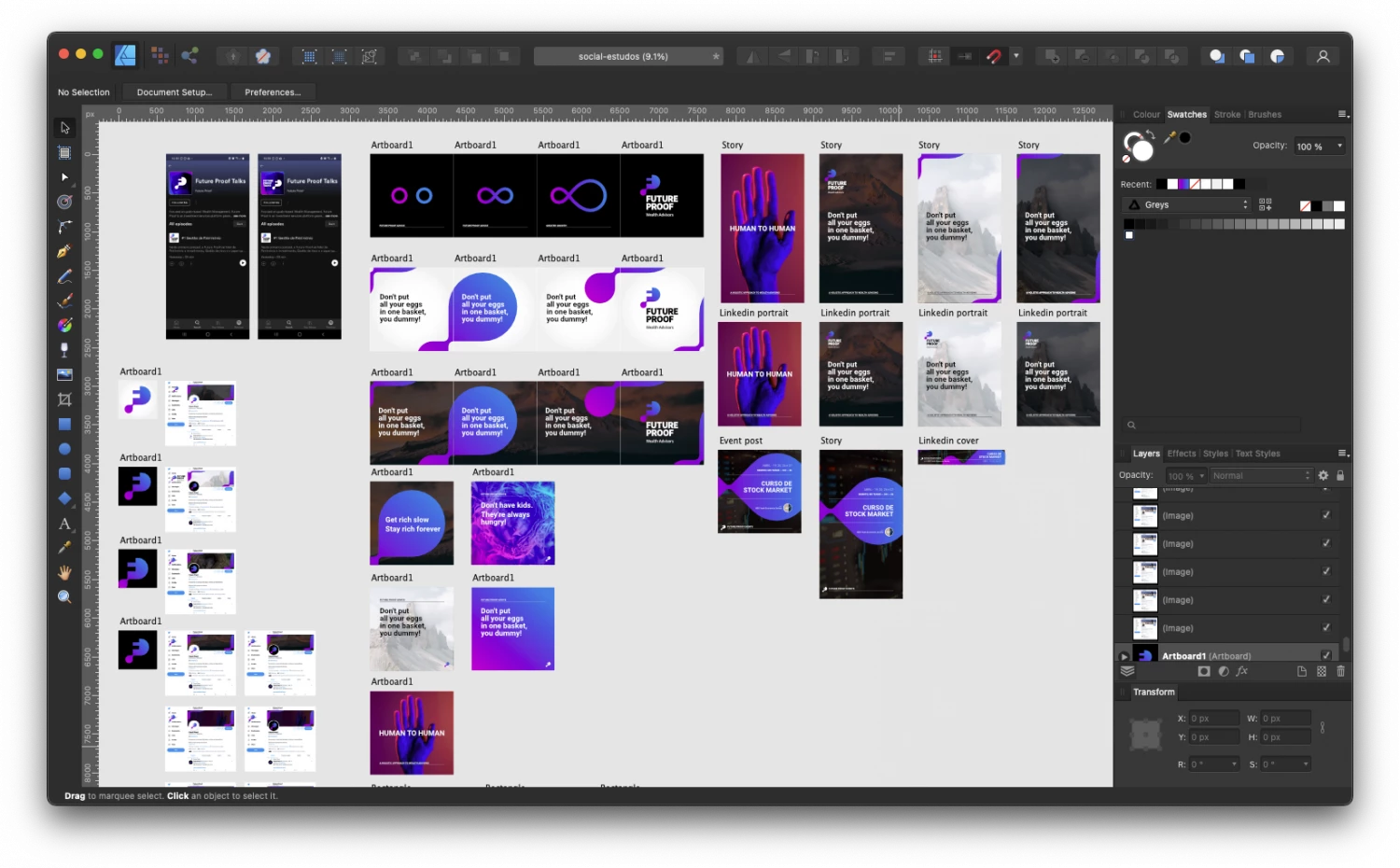Uncheck visibility of the bottom Image layer
Screen dimensions: 1400x868
click(1326, 627)
